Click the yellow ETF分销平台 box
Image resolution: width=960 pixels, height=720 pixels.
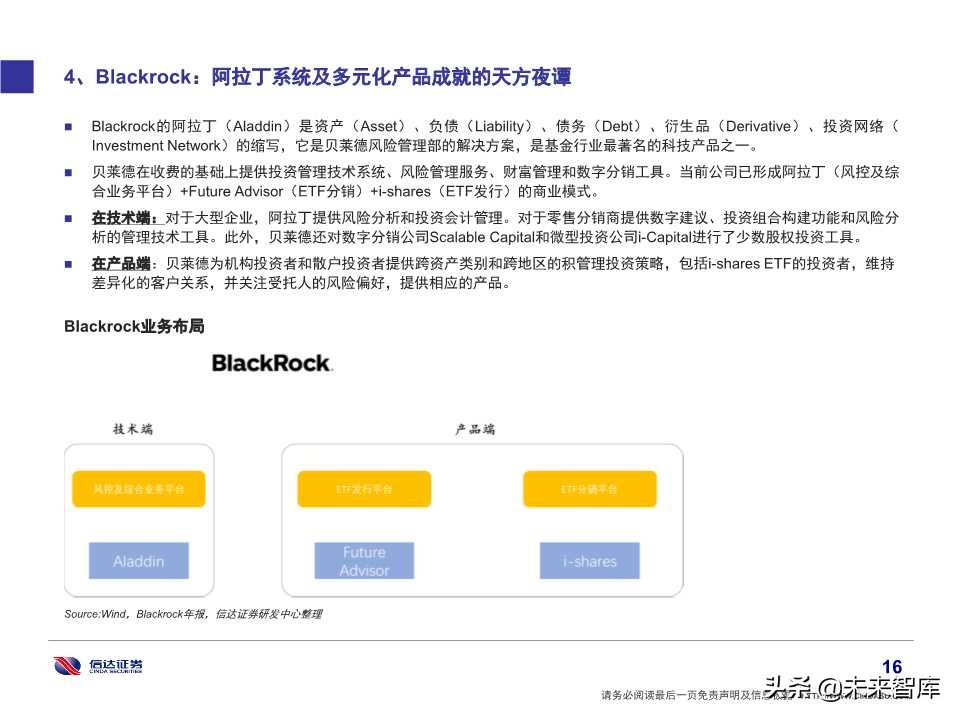tap(590, 489)
